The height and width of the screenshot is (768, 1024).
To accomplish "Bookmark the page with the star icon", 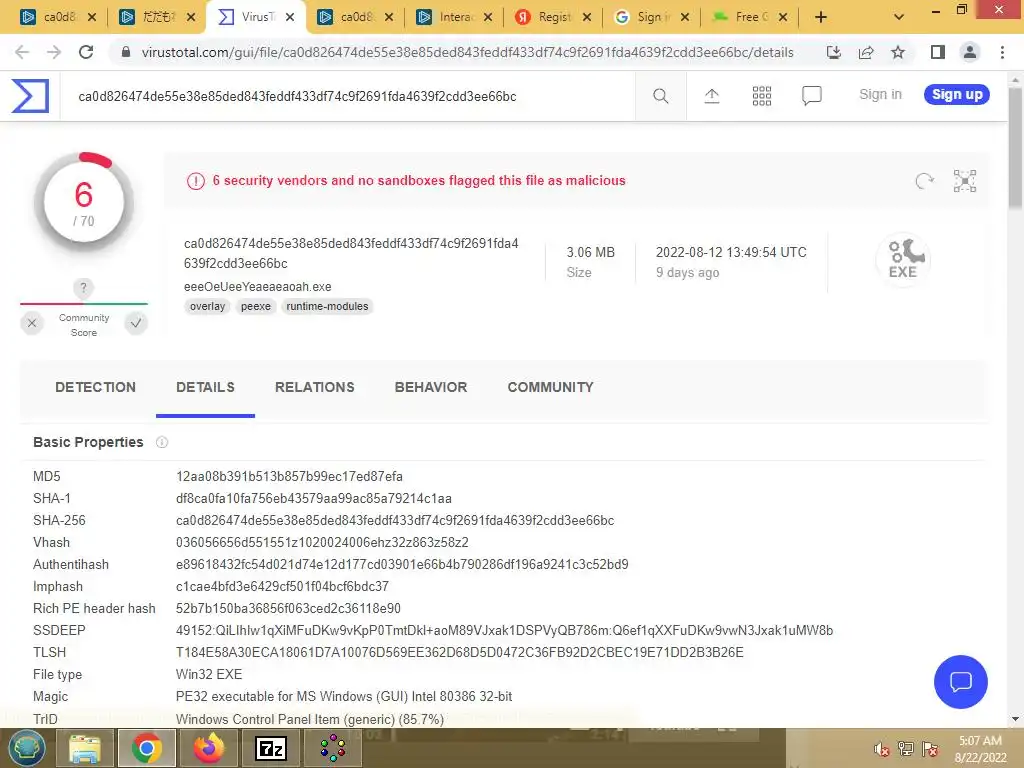I will click(x=898, y=52).
